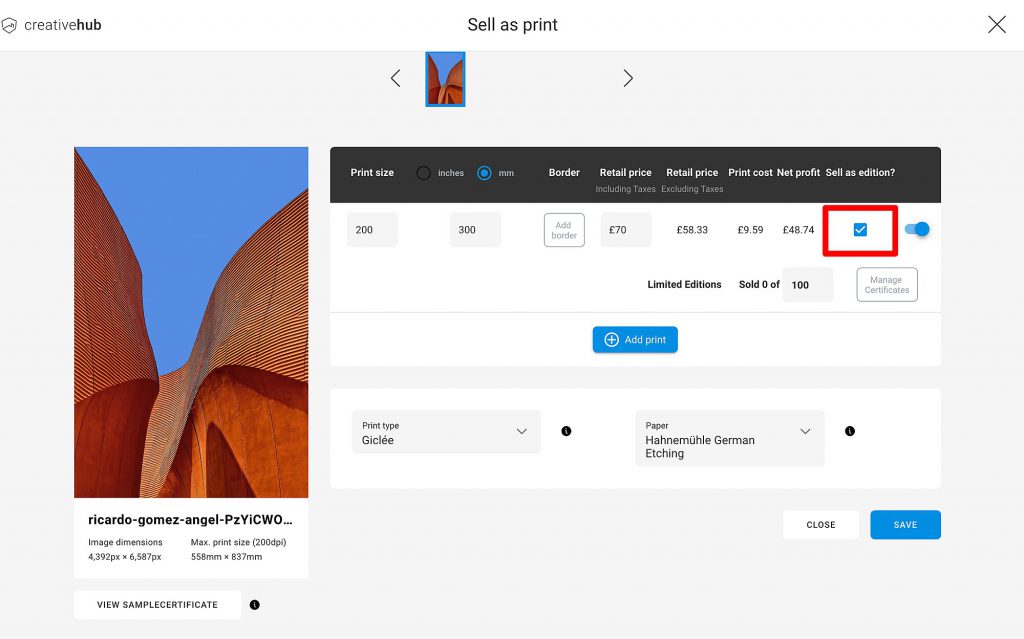Viewport: 1024px width, 639px height.
Task: Click the creativehub logo icon
Action: (x=10, y=24)
